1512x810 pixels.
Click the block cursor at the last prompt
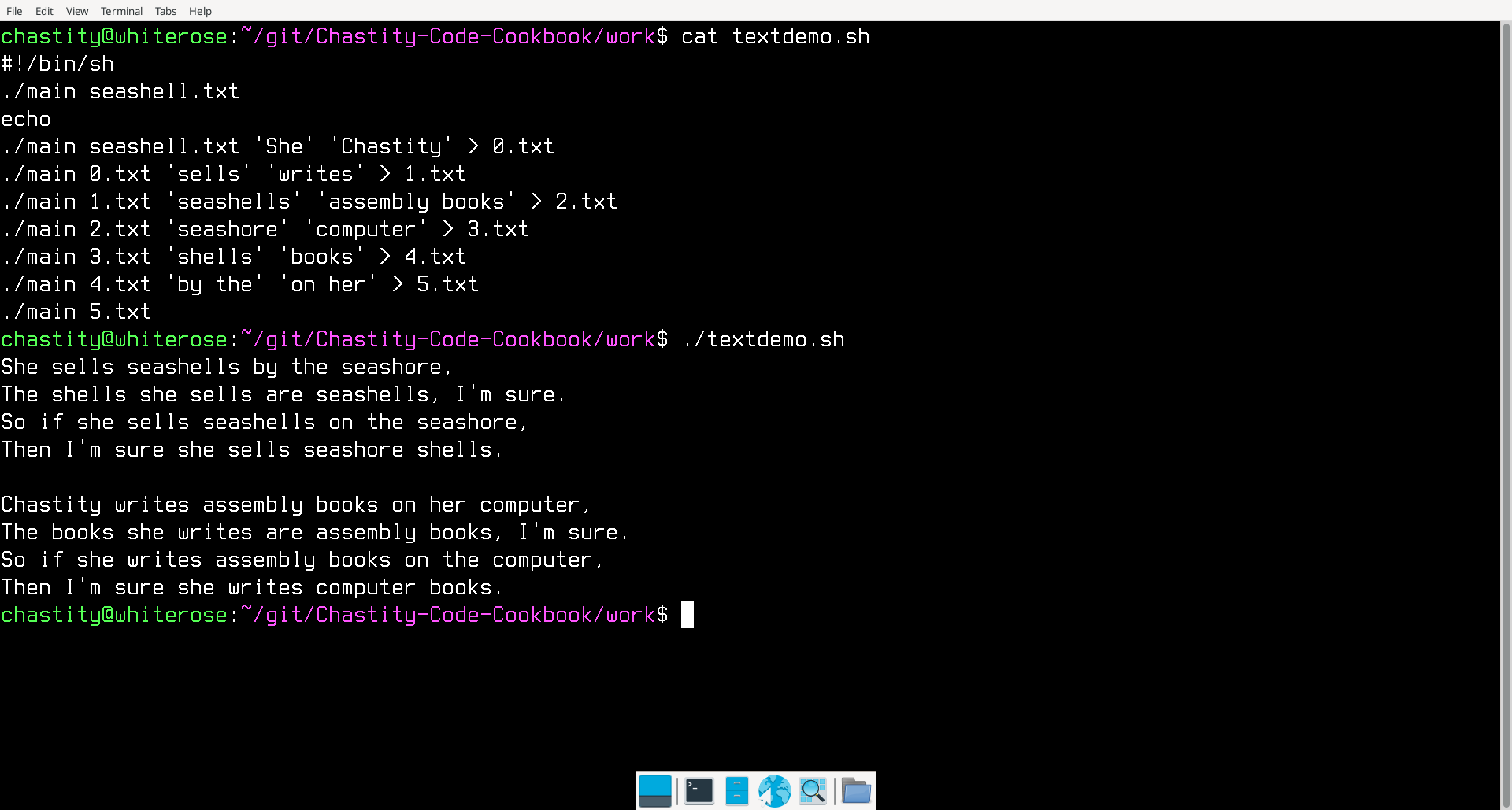pos(687,615)
